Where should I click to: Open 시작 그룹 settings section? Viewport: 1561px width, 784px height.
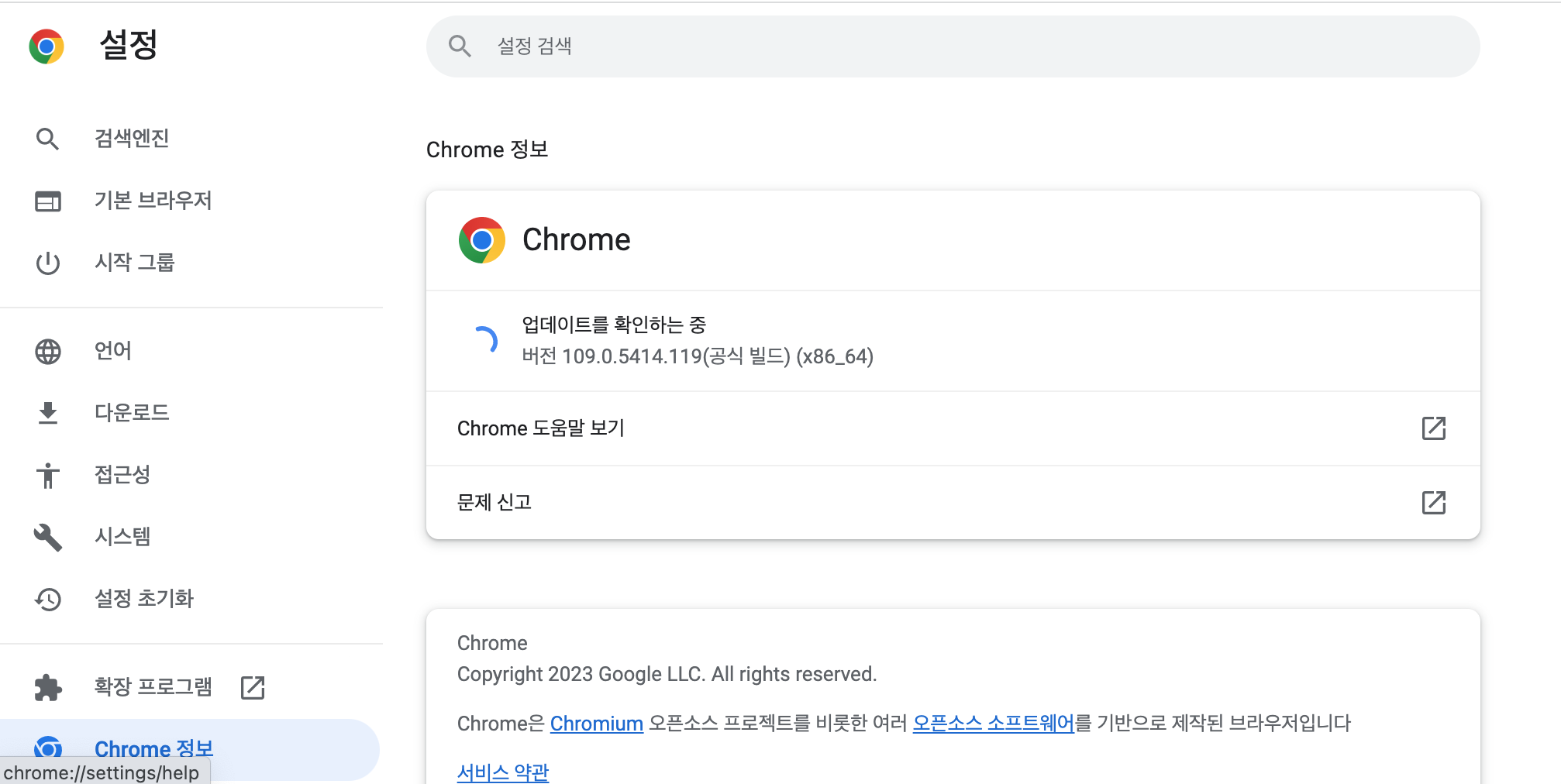click(x=134, y=263)
